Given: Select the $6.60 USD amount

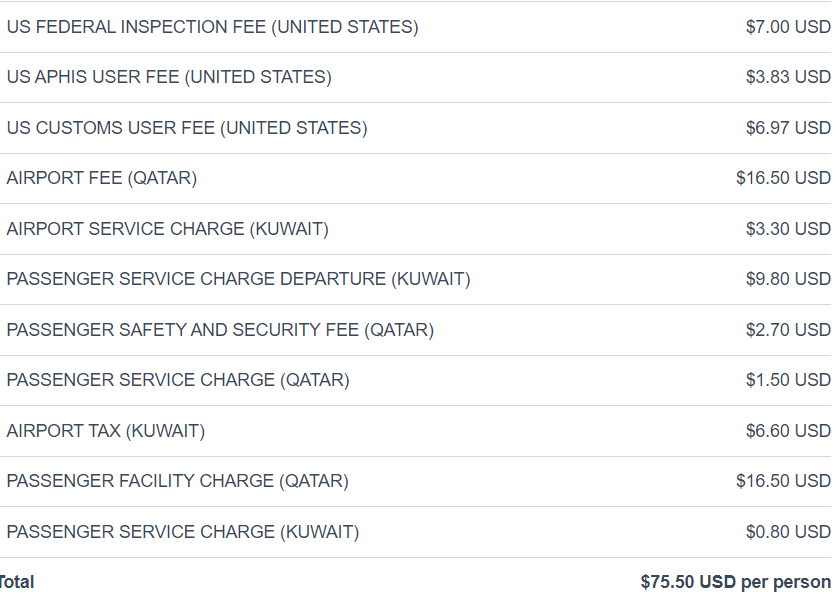Looking at the screenshot, I should tap(788, 431).
